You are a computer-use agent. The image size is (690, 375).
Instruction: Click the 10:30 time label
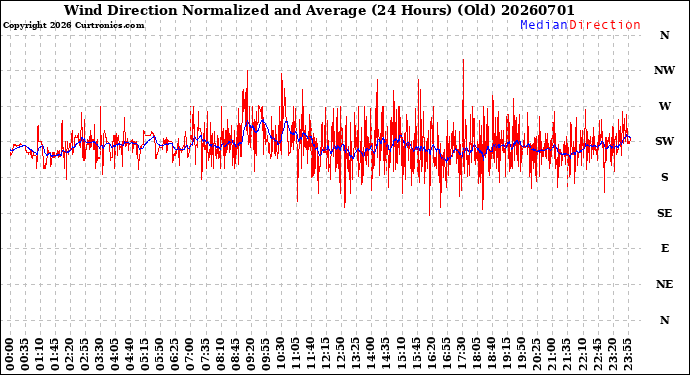[x=281, y=354]
